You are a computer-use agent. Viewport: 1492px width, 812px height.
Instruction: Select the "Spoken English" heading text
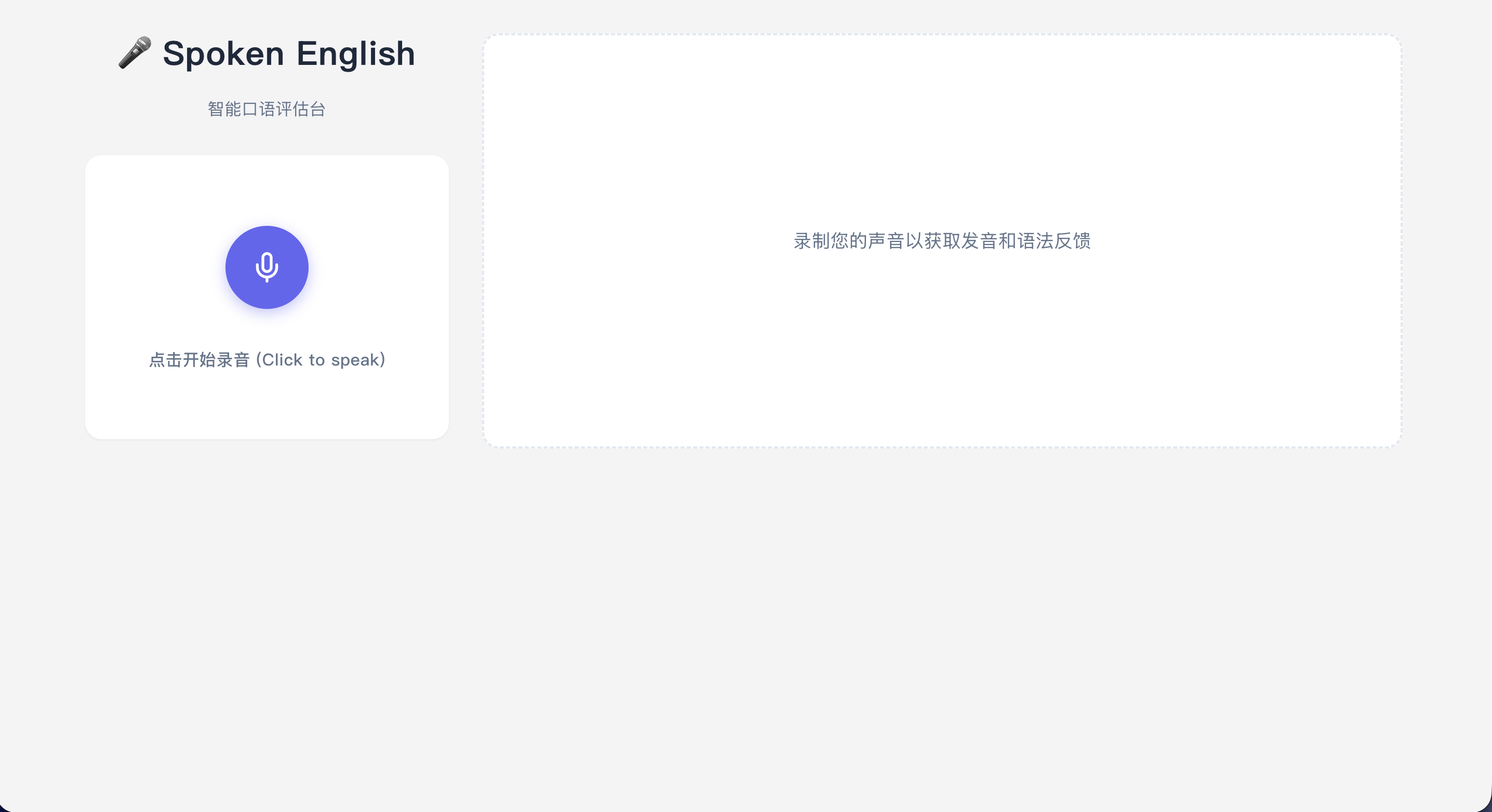click(x=288, y=53)
